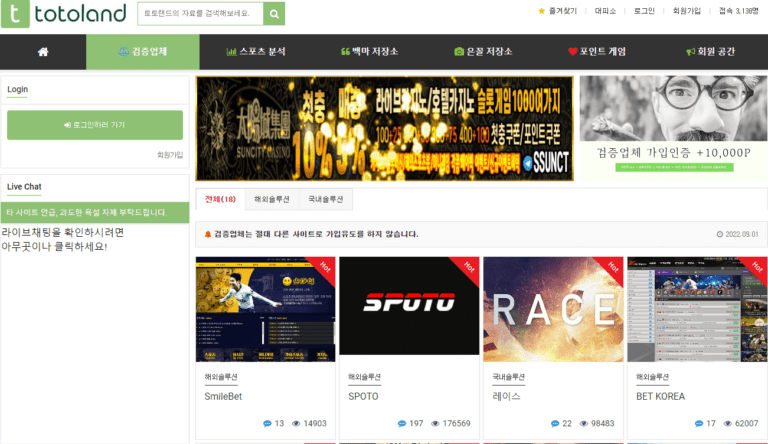The image size is (768, 444).
Task: Click views eye icon on SPOTO card
Action: point(435,423)
